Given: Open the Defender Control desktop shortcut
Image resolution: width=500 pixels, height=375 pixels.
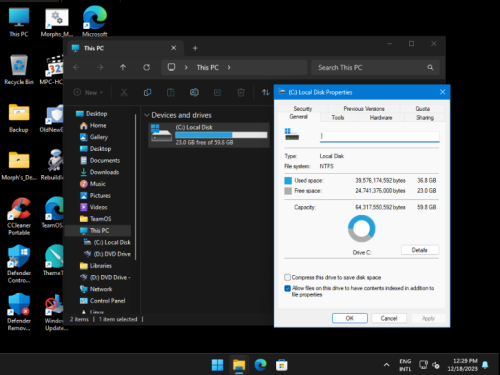Looking at the screenshot, I should pos(19,264).
